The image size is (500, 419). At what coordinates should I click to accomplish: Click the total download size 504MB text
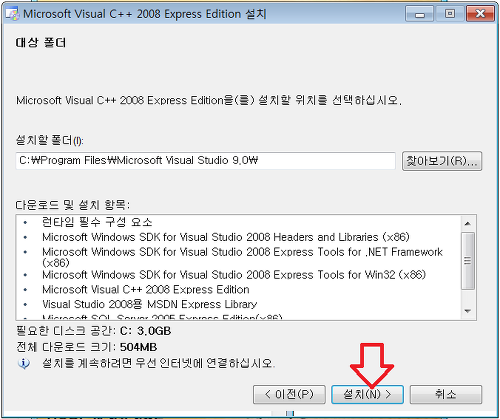coord(86,347)
